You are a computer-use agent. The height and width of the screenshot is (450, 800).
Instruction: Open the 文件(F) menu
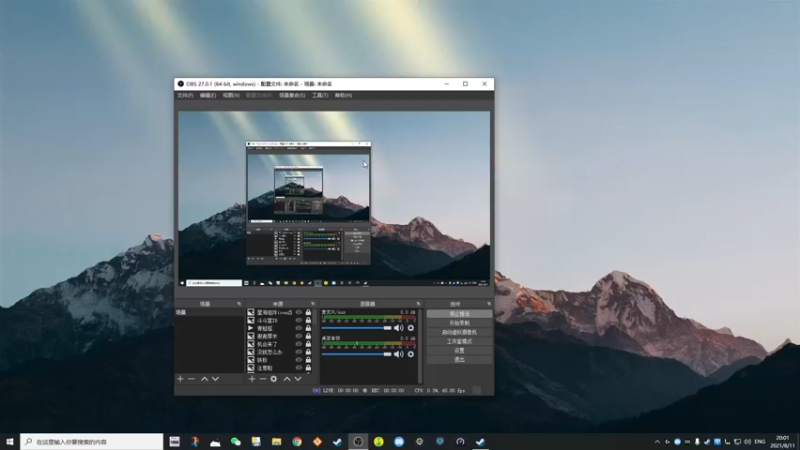pyautogui.click(x=185, y=95)
